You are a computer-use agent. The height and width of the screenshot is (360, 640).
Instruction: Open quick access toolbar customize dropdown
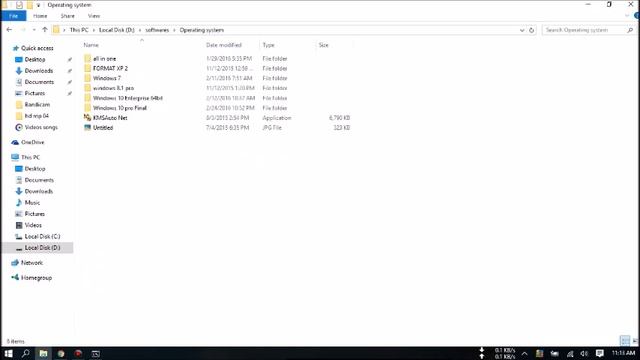(x=38, y=5)
